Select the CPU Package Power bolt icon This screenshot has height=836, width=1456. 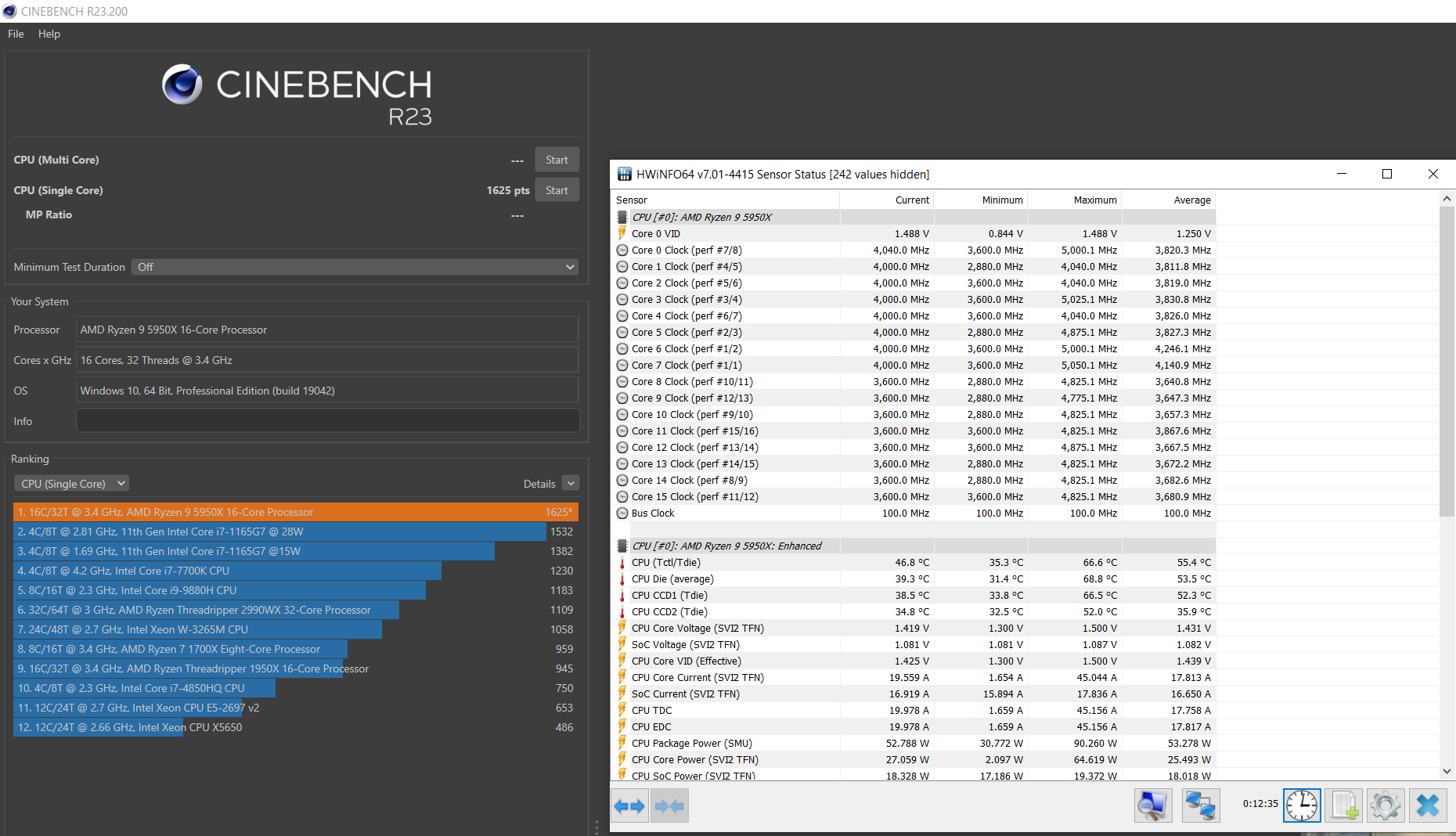coord(622,743)
